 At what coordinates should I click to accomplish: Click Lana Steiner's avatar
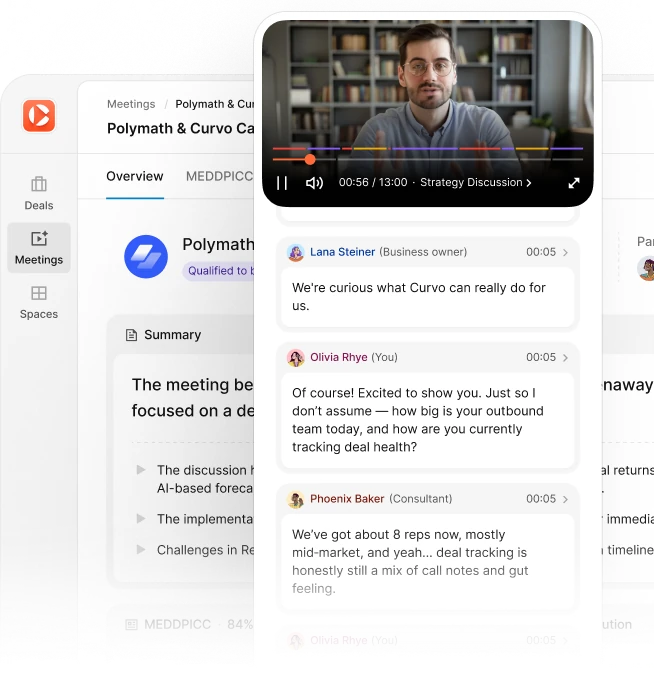pyautogui.click(x=296, y=252)
